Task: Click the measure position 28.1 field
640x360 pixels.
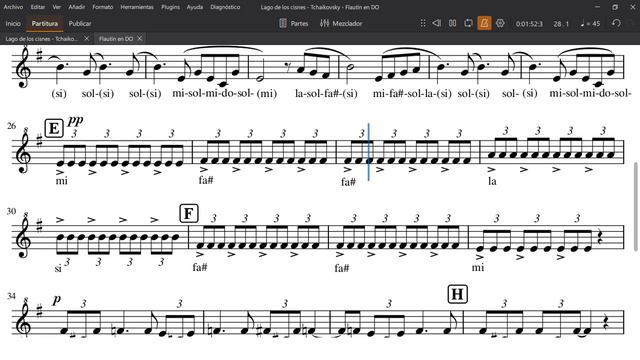Action: [561, 24]
